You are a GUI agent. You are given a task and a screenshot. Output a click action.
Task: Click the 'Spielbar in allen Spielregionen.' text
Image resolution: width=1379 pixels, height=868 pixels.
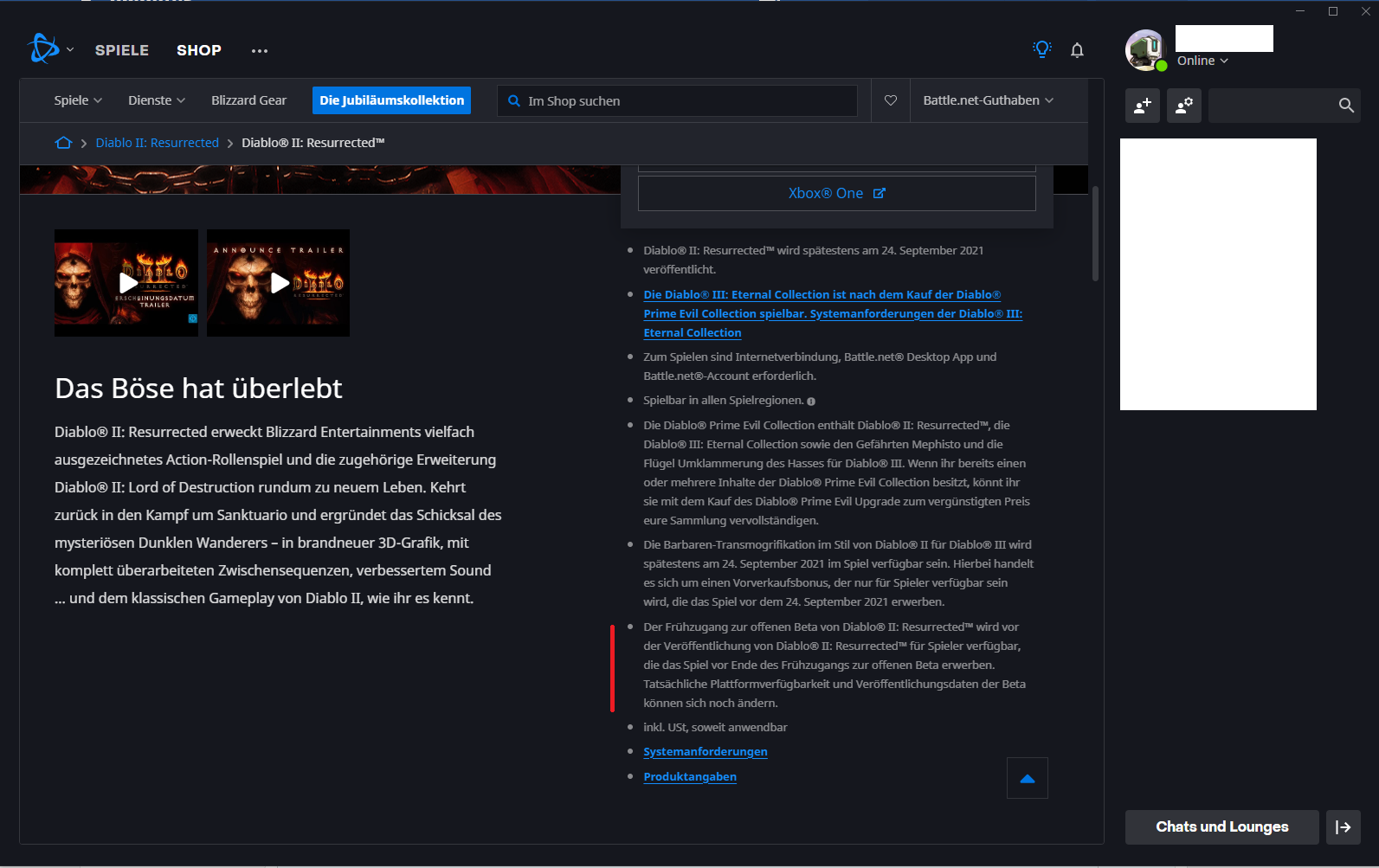click(x=724, y=400)
